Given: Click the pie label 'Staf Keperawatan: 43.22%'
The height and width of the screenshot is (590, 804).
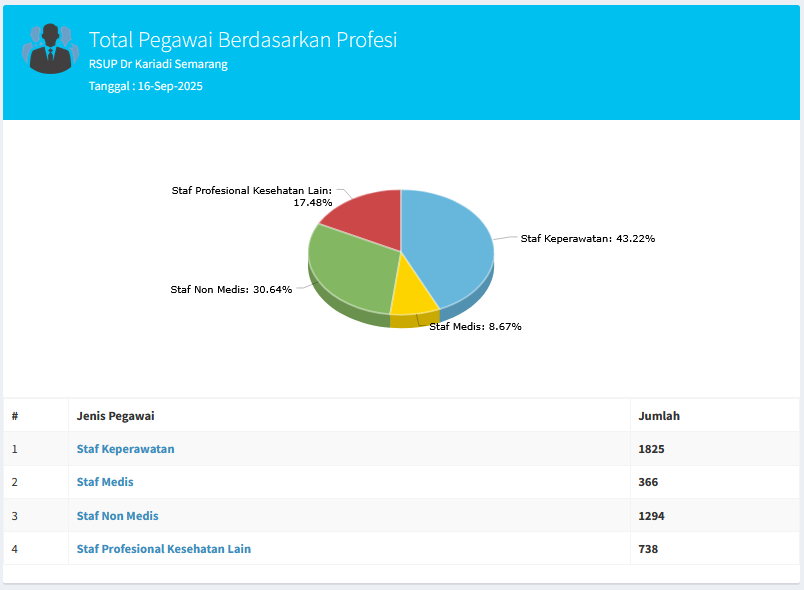Looking at the screenshot, I should (x=587, y=239).
